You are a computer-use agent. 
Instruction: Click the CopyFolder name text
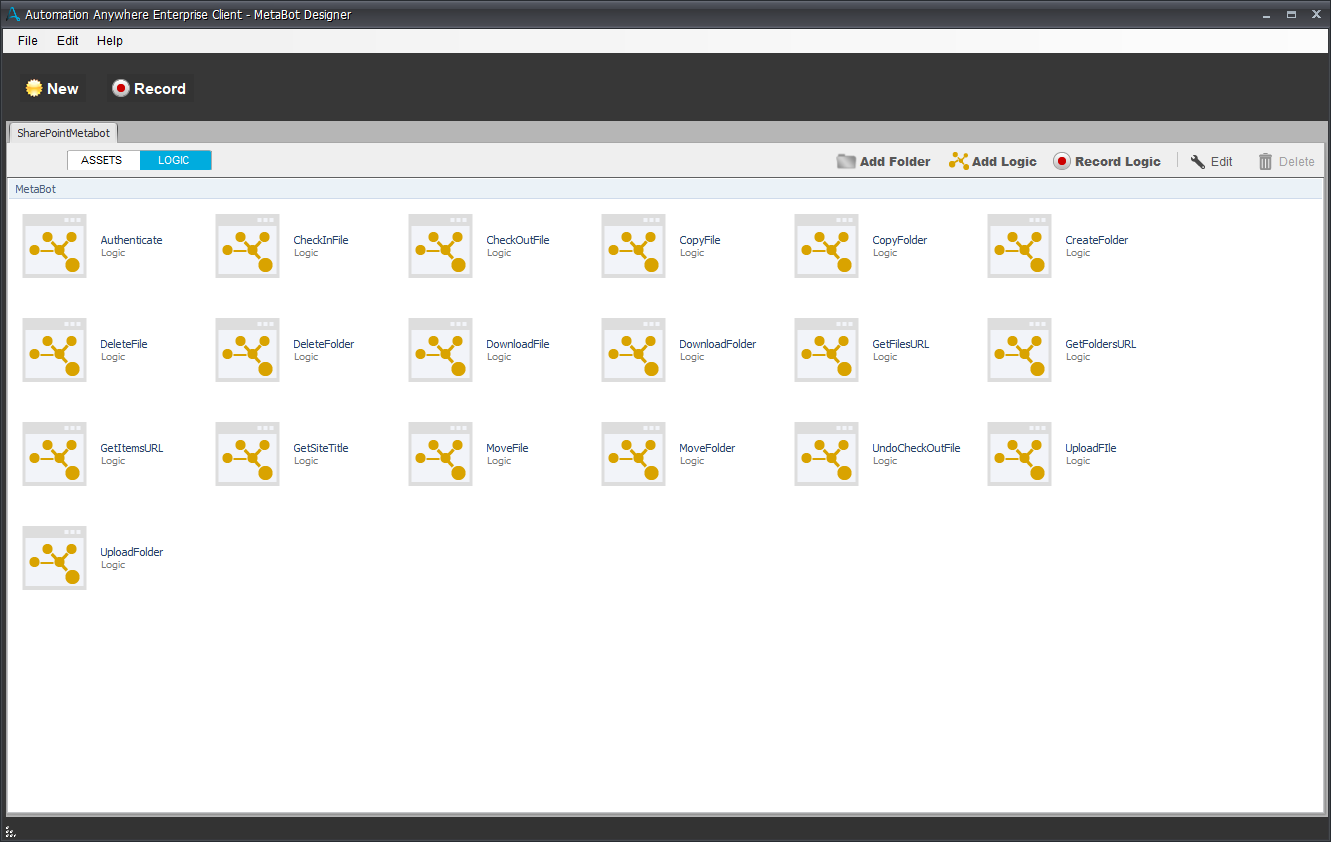coord(900,240)
